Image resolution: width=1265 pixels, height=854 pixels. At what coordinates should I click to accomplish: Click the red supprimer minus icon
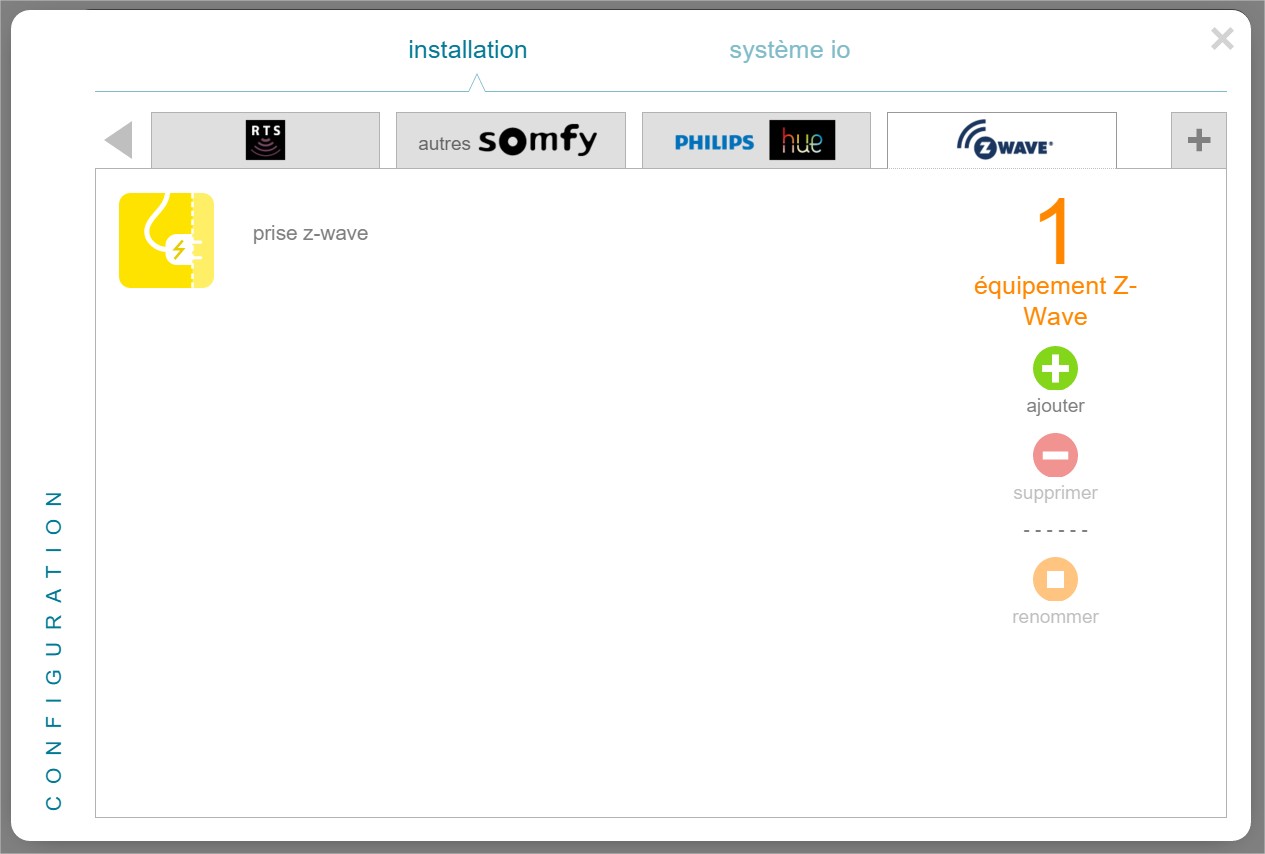[1055, 456]
